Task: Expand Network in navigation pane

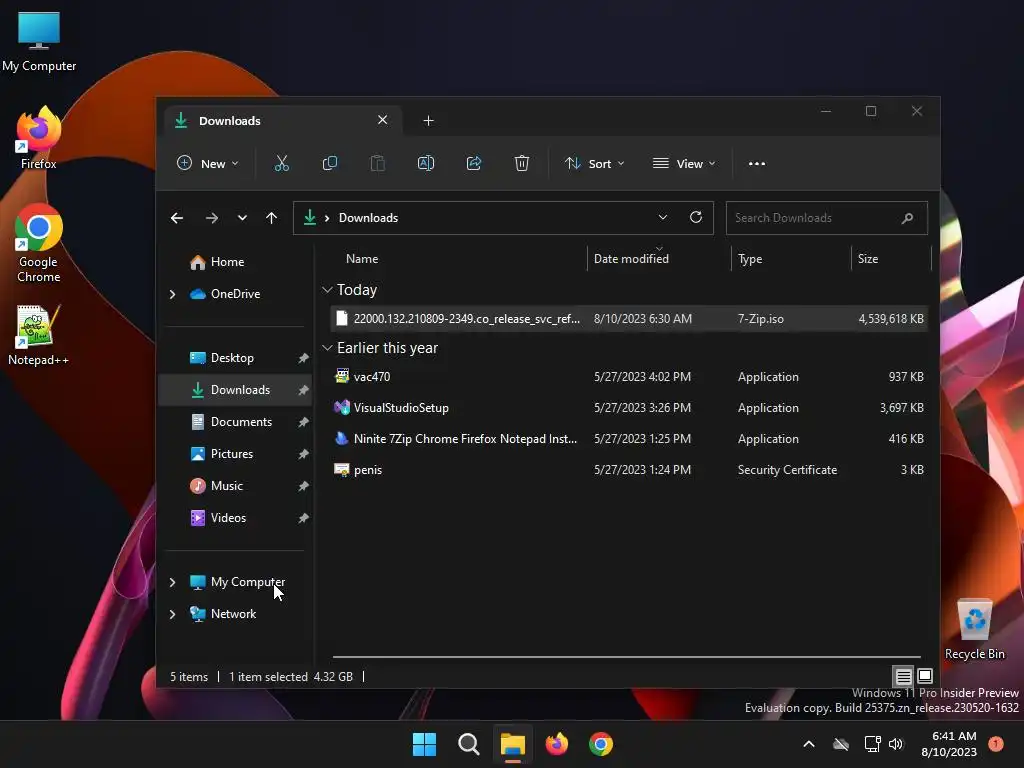Action: [172, 614]
